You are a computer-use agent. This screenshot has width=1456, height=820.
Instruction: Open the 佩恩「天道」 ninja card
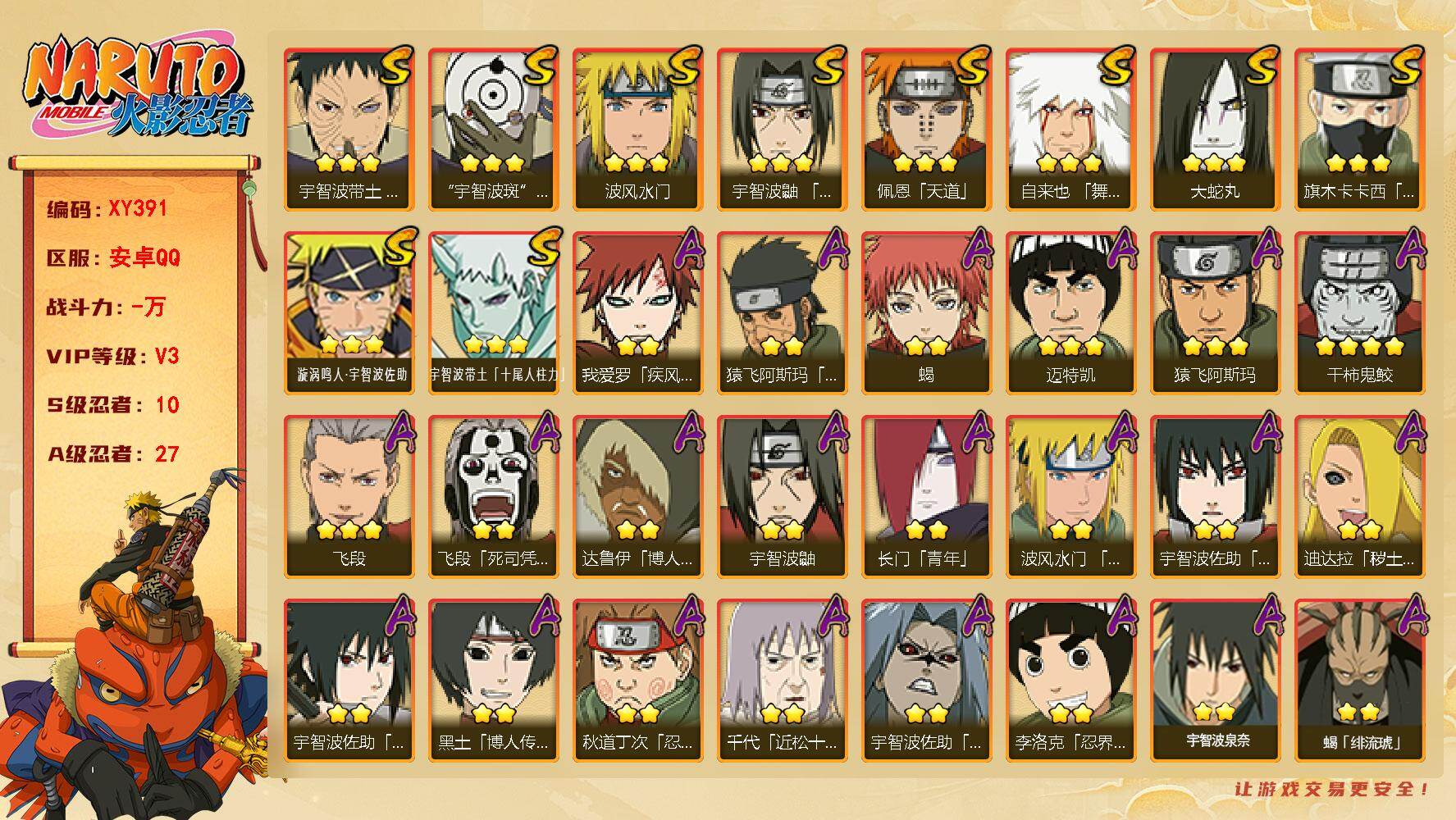click(x=926, y=130)
